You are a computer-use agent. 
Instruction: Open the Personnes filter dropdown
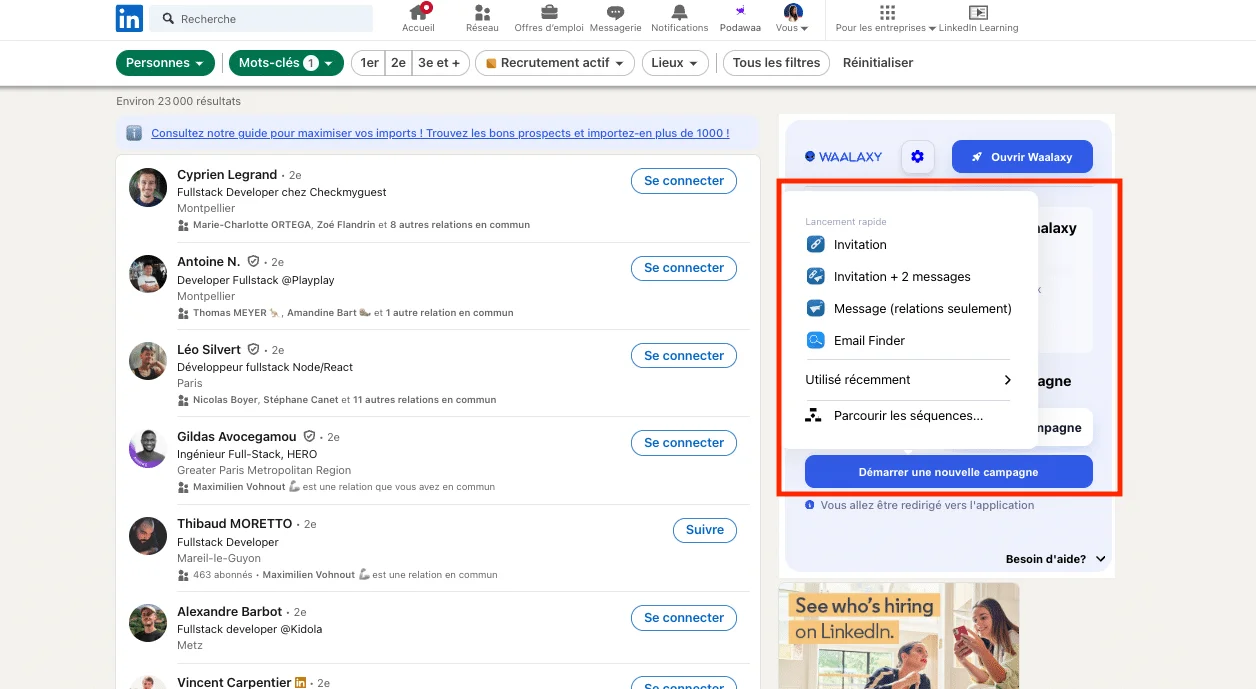[x=165, y=63]
